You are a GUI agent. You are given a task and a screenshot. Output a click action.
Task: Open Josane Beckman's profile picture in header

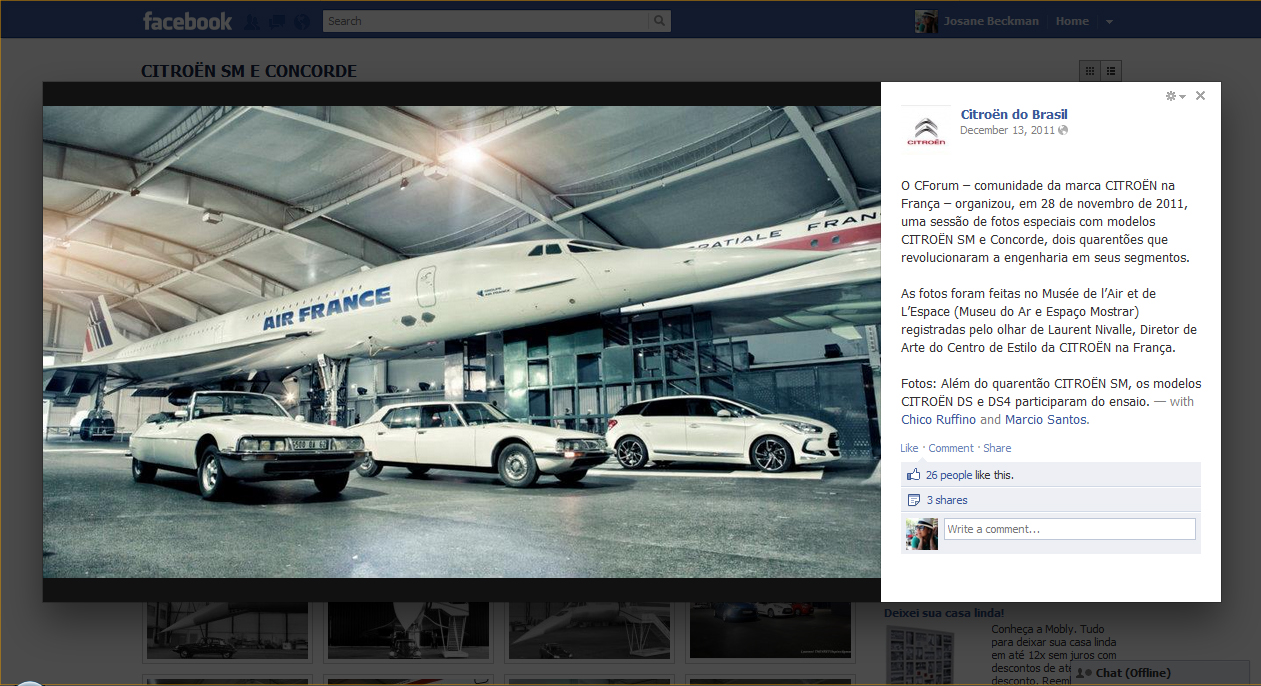point(926,21)
